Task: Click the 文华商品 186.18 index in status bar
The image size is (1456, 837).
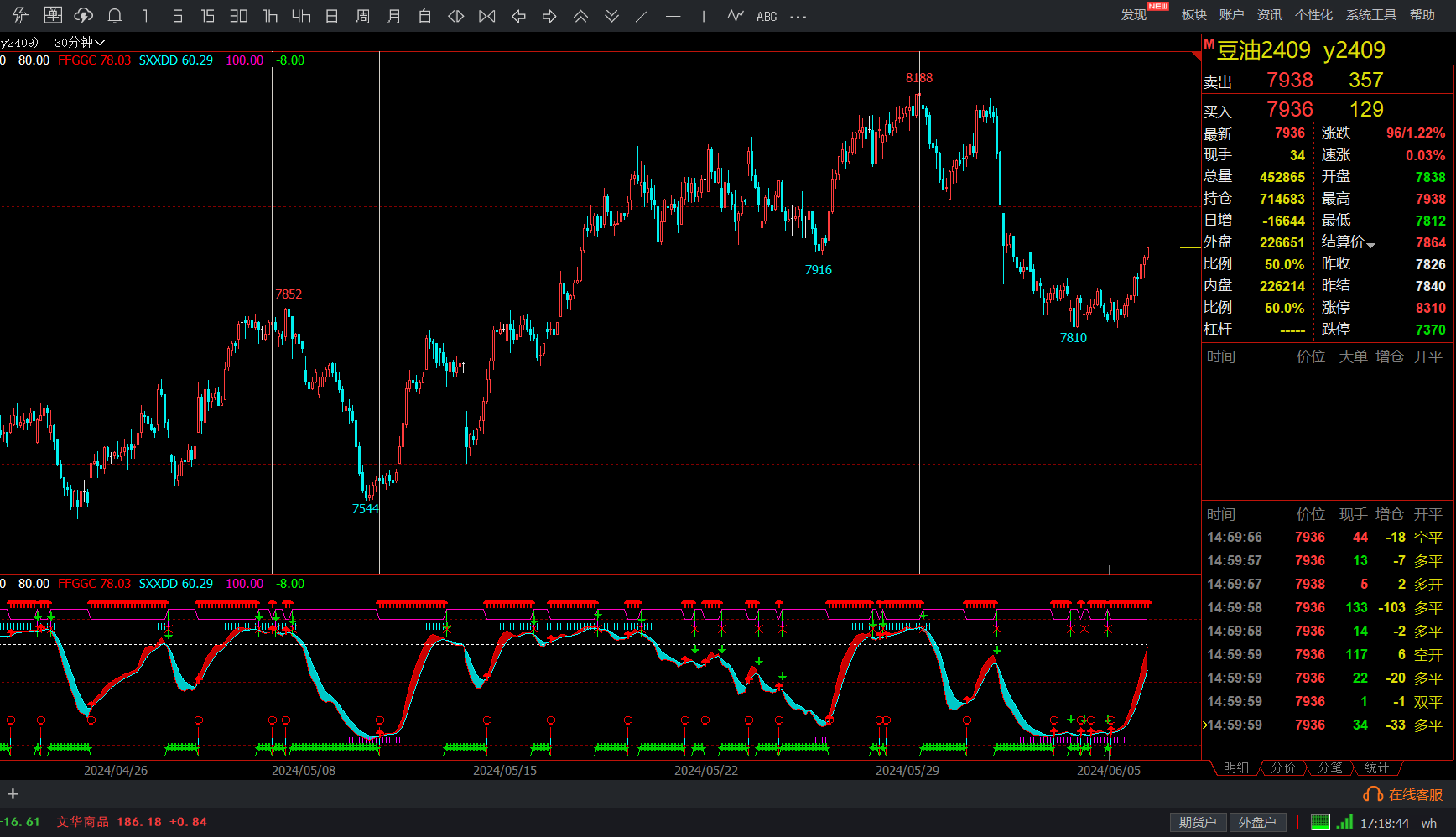Action: click(132, 822)
